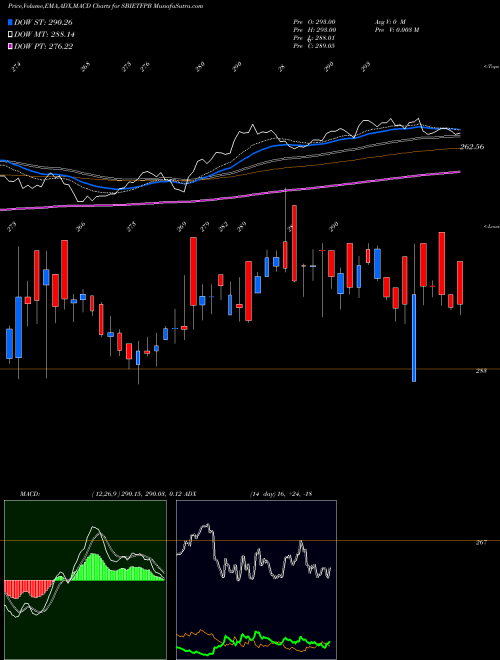Click the 'Pre O: 293.00' value

point(314,22)
